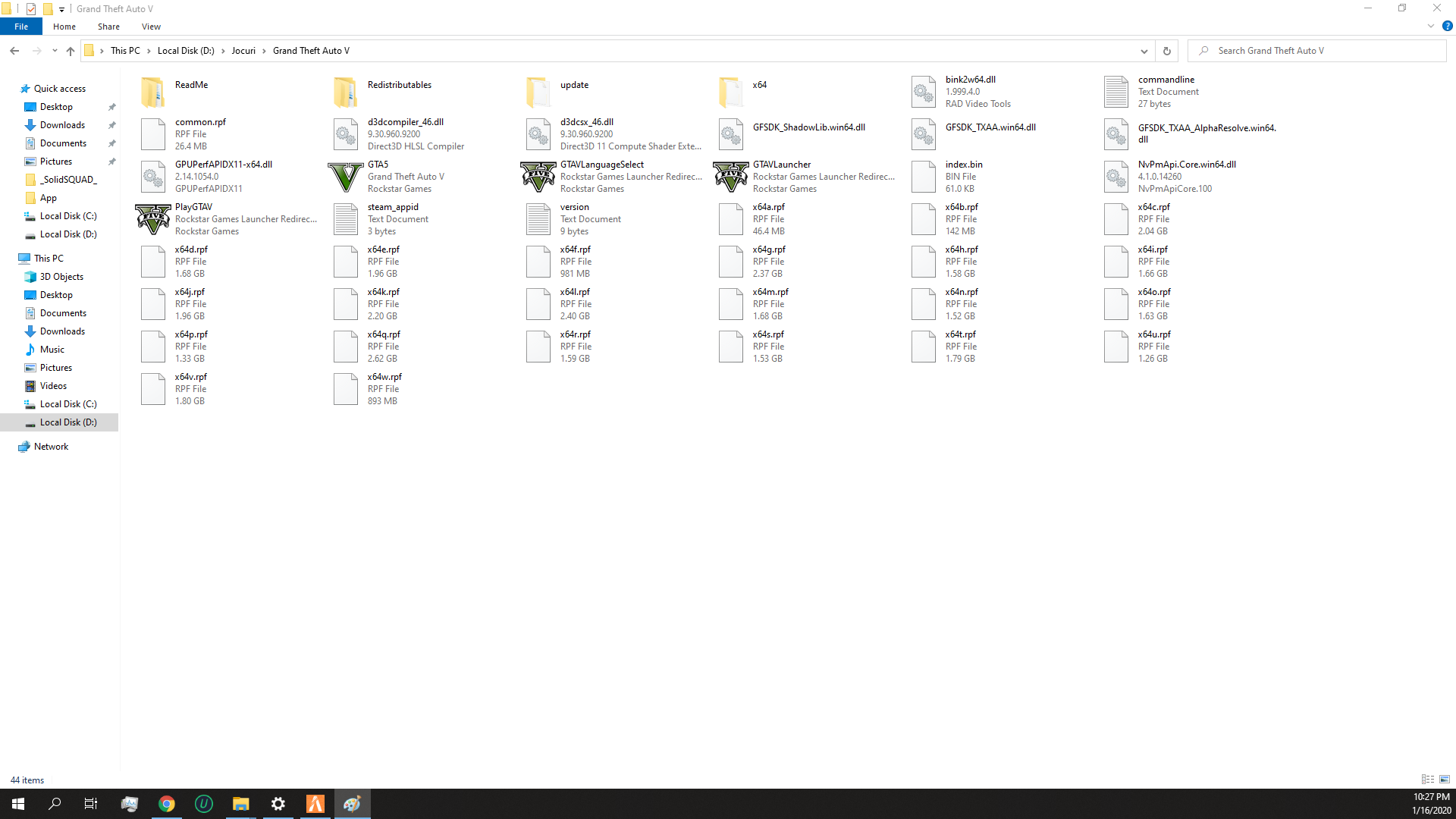Expand the breadcrumb arrow after Jocuri
The height and width of the screenshot is (819, 1456).
click(265, 51)
